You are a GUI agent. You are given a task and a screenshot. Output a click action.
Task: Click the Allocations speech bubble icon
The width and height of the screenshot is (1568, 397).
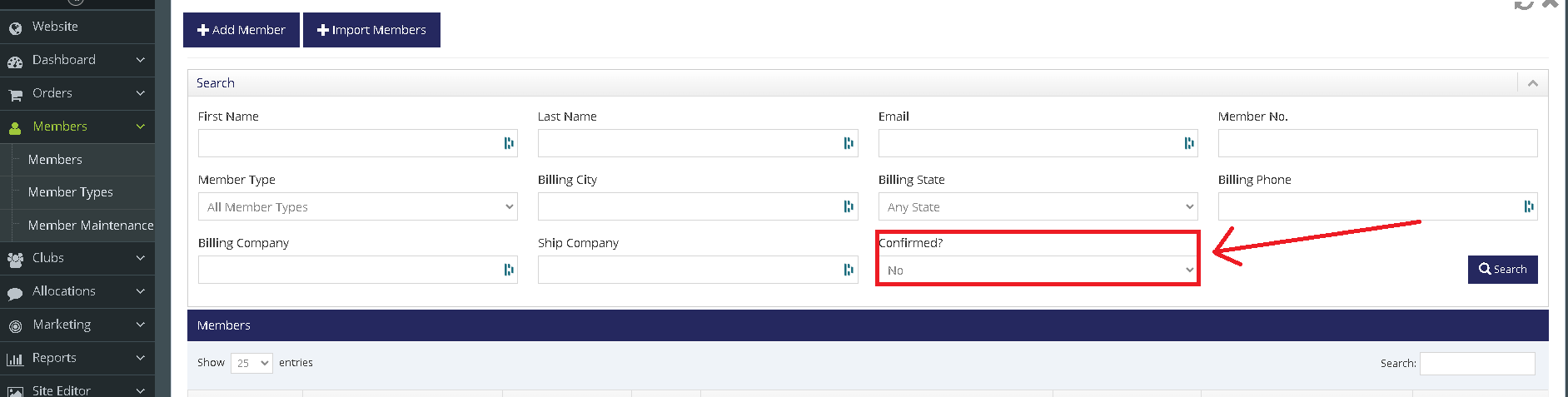15,293
